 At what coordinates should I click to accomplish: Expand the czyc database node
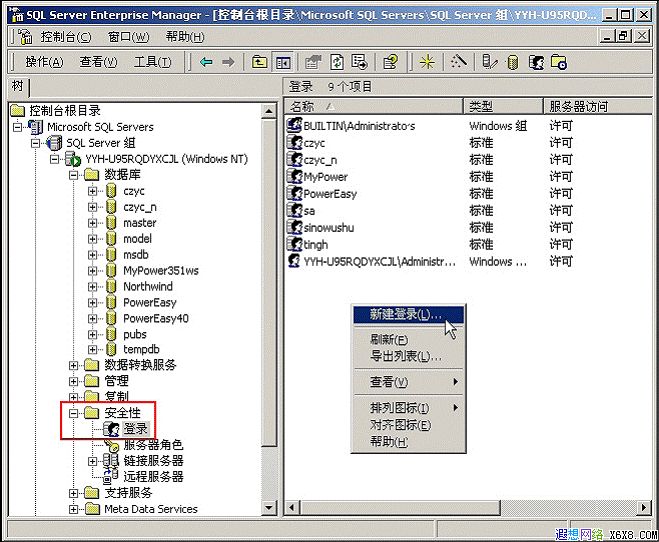pyautogui.click(x=92, y=191)
